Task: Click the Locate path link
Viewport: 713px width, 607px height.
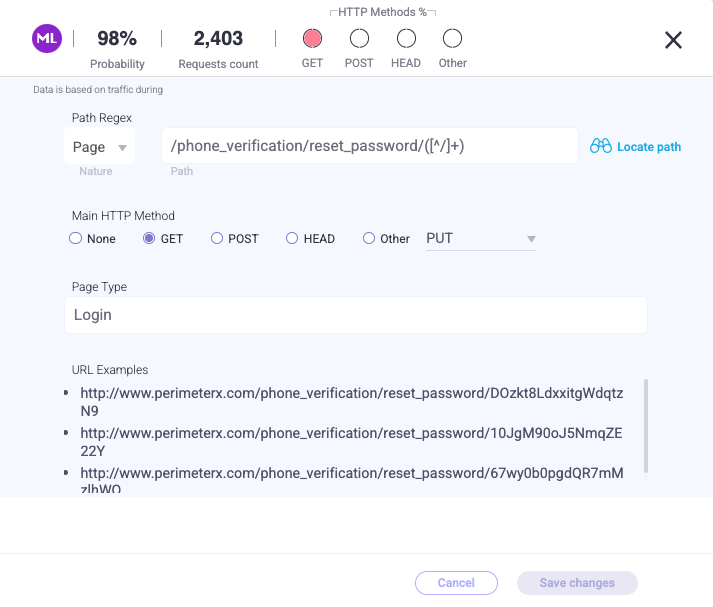Action: point(648,147)
